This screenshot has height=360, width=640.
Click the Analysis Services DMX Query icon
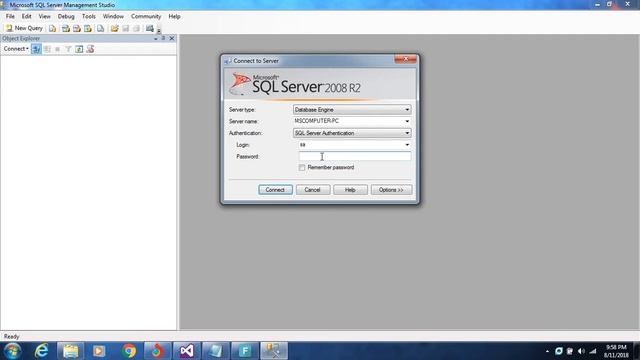point(76,29)
